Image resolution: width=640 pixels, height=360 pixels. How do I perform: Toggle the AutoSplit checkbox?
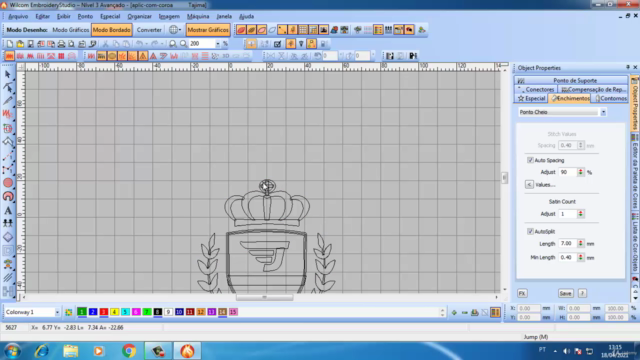pos(530,231)
